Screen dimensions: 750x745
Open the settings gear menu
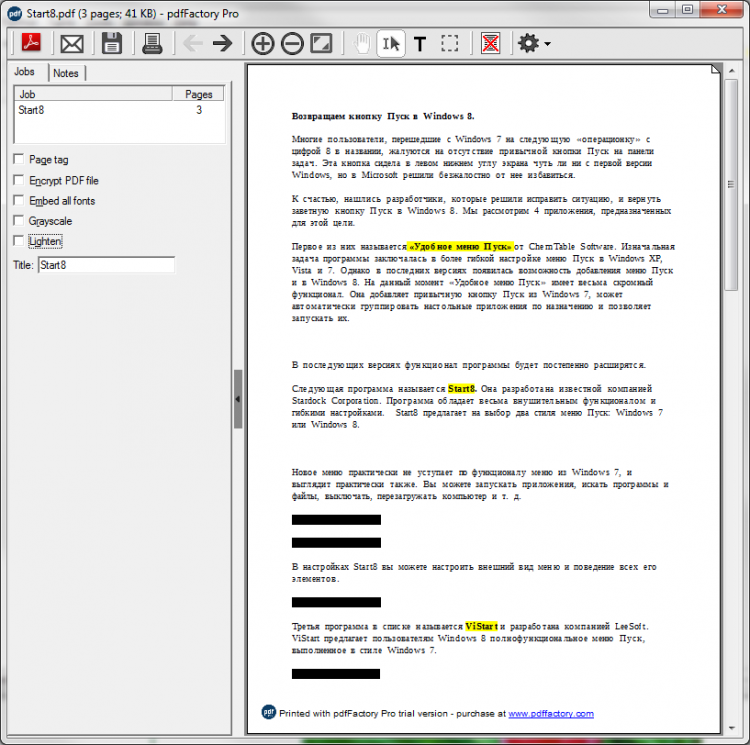[x=529, y=44]
